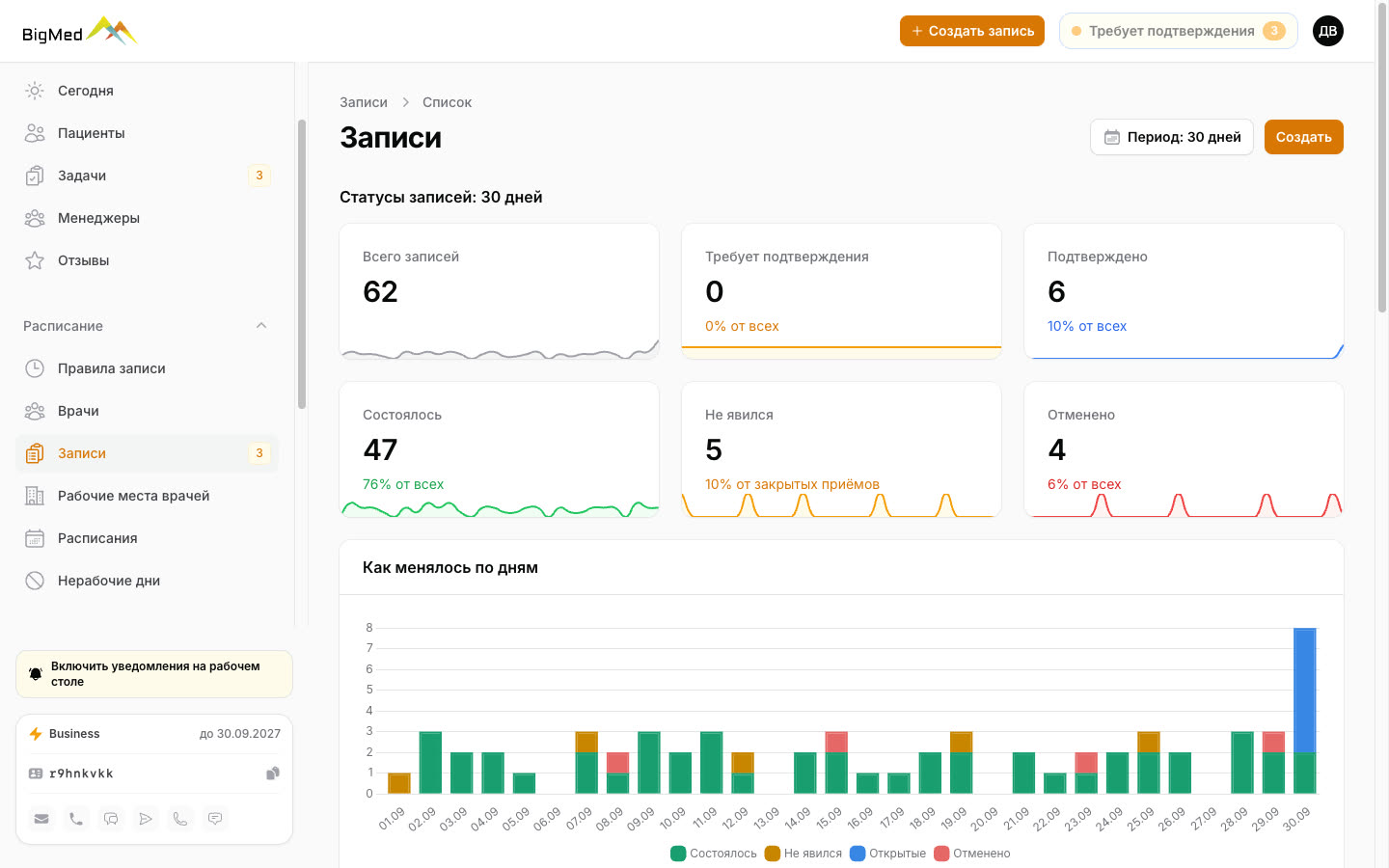Open the Требует подтверждения statistics card
This screenshot has width=1389, height=868.
[841, 291]
